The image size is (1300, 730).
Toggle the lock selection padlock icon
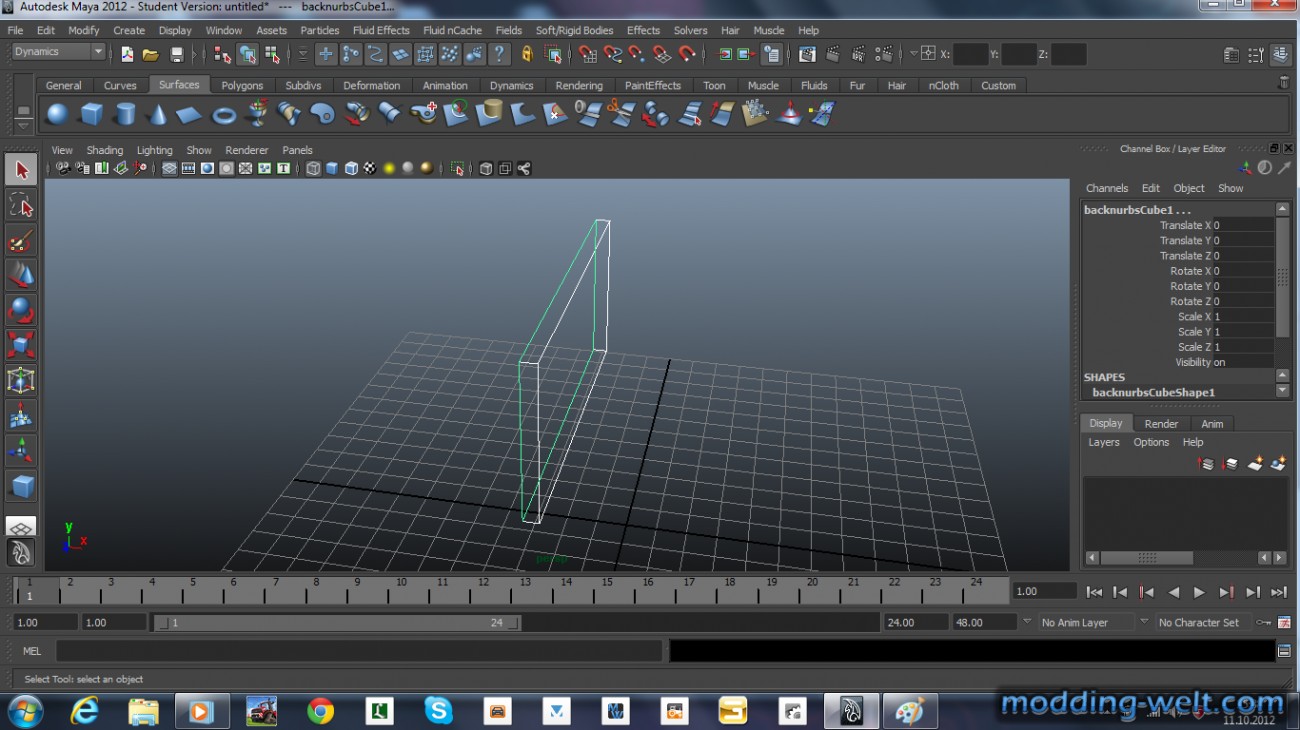(527, 54)
